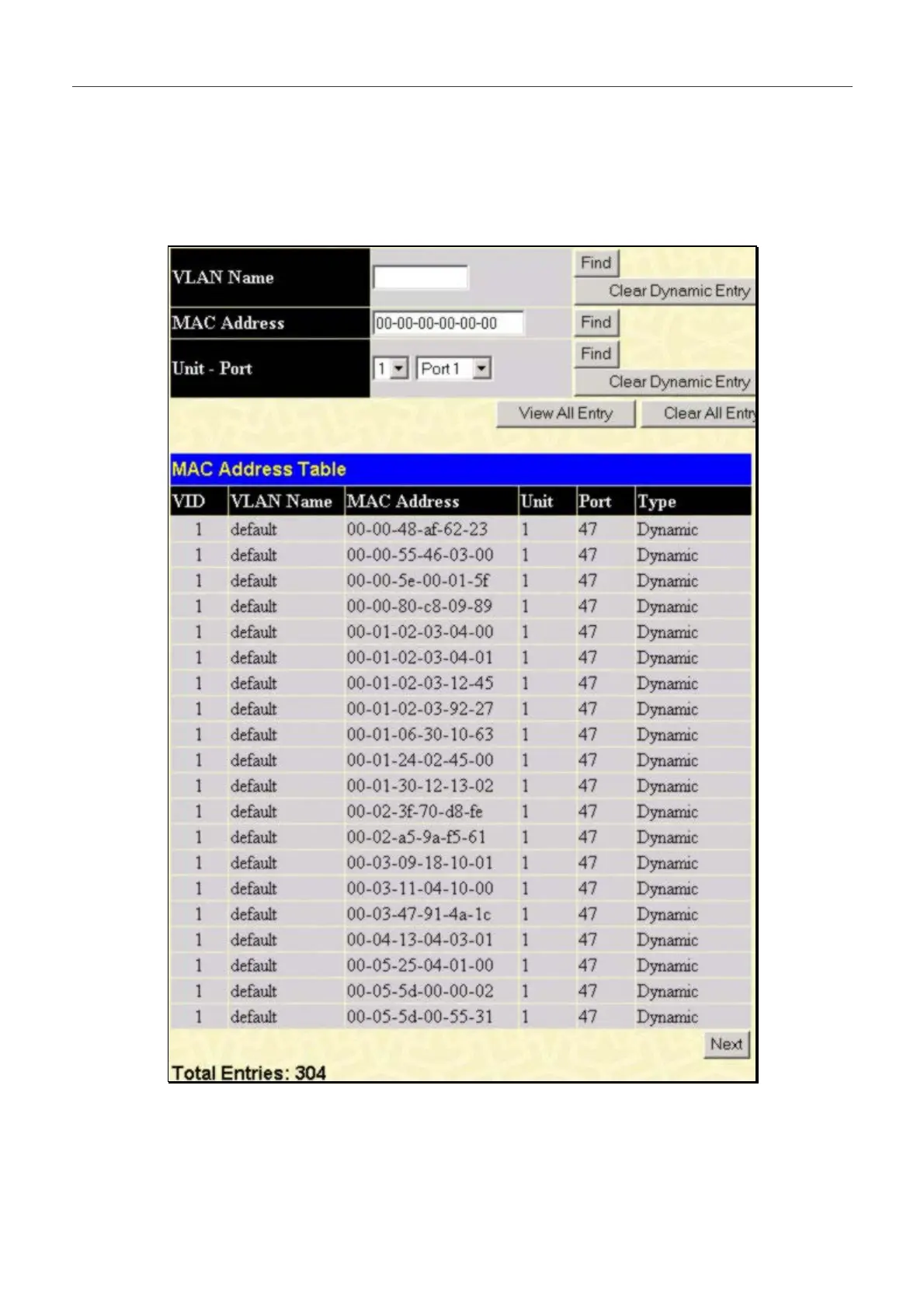This screenshot has width=924, height=1308.
Task: Select MAC address 00-00-48-af-62-23
Action: click(x=417, y=530)
